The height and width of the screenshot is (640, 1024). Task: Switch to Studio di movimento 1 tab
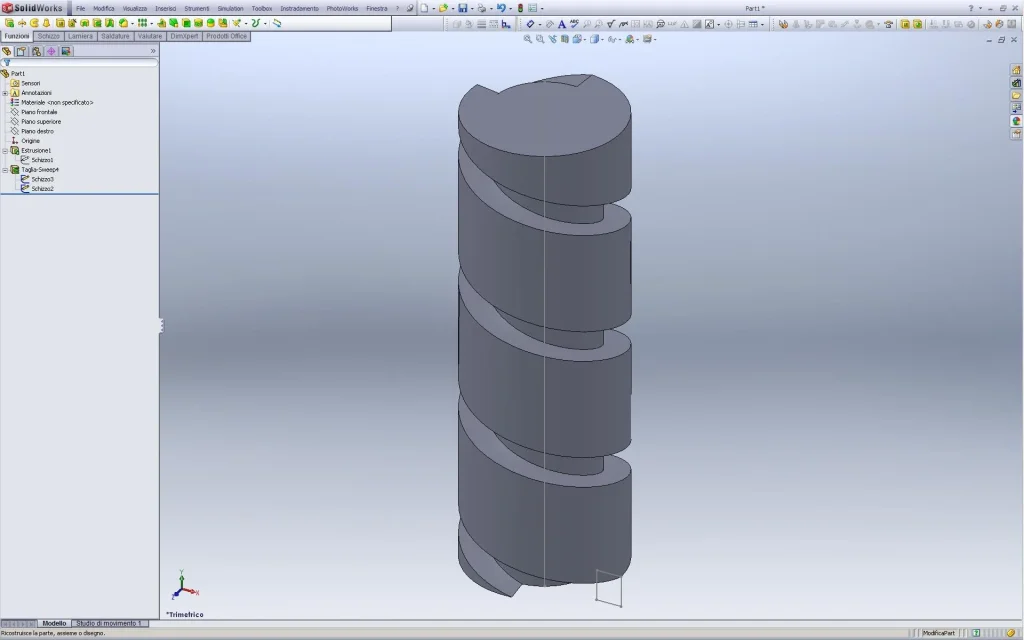(x=109, y=624)
